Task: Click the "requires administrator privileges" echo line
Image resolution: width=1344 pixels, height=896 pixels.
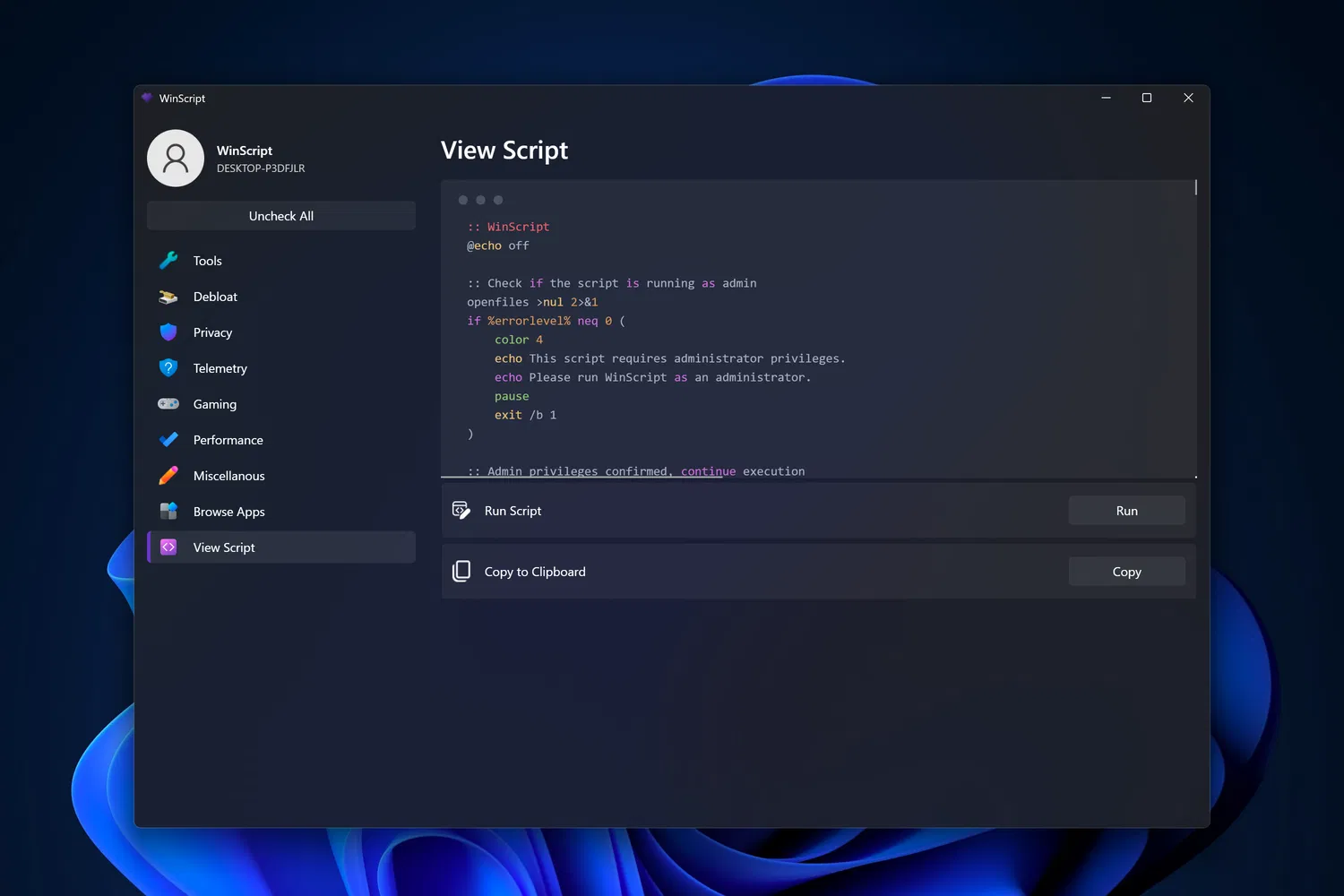Action: [670, 359]
